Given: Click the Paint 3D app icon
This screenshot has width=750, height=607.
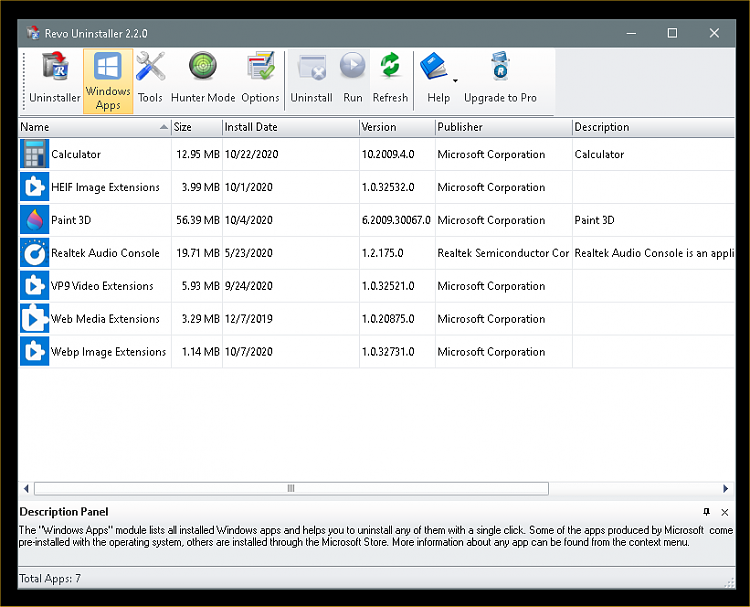Looking at the screenshot, I should 34,220.
